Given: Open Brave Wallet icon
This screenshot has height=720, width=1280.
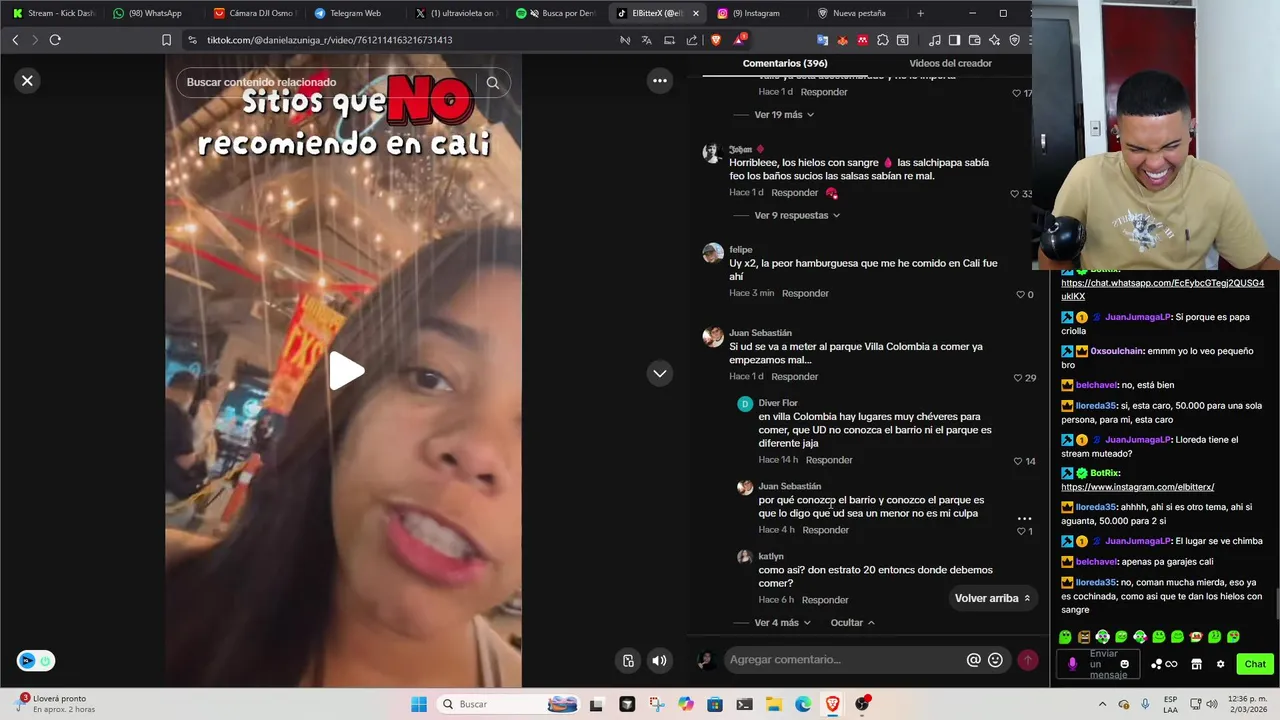Looking at the screenshot, I should tap(974, 40).
